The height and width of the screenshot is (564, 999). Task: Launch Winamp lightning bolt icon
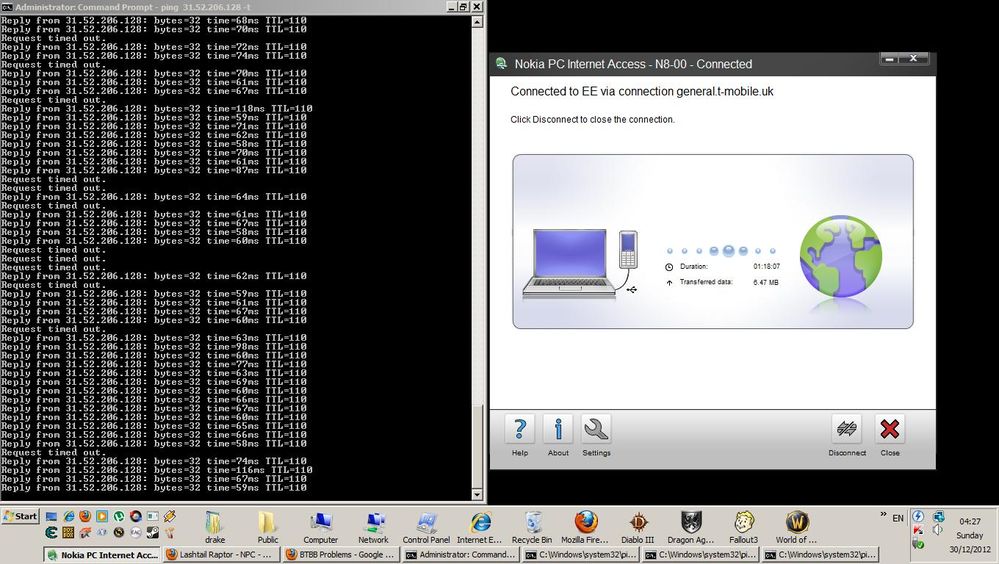click(169, 516)
